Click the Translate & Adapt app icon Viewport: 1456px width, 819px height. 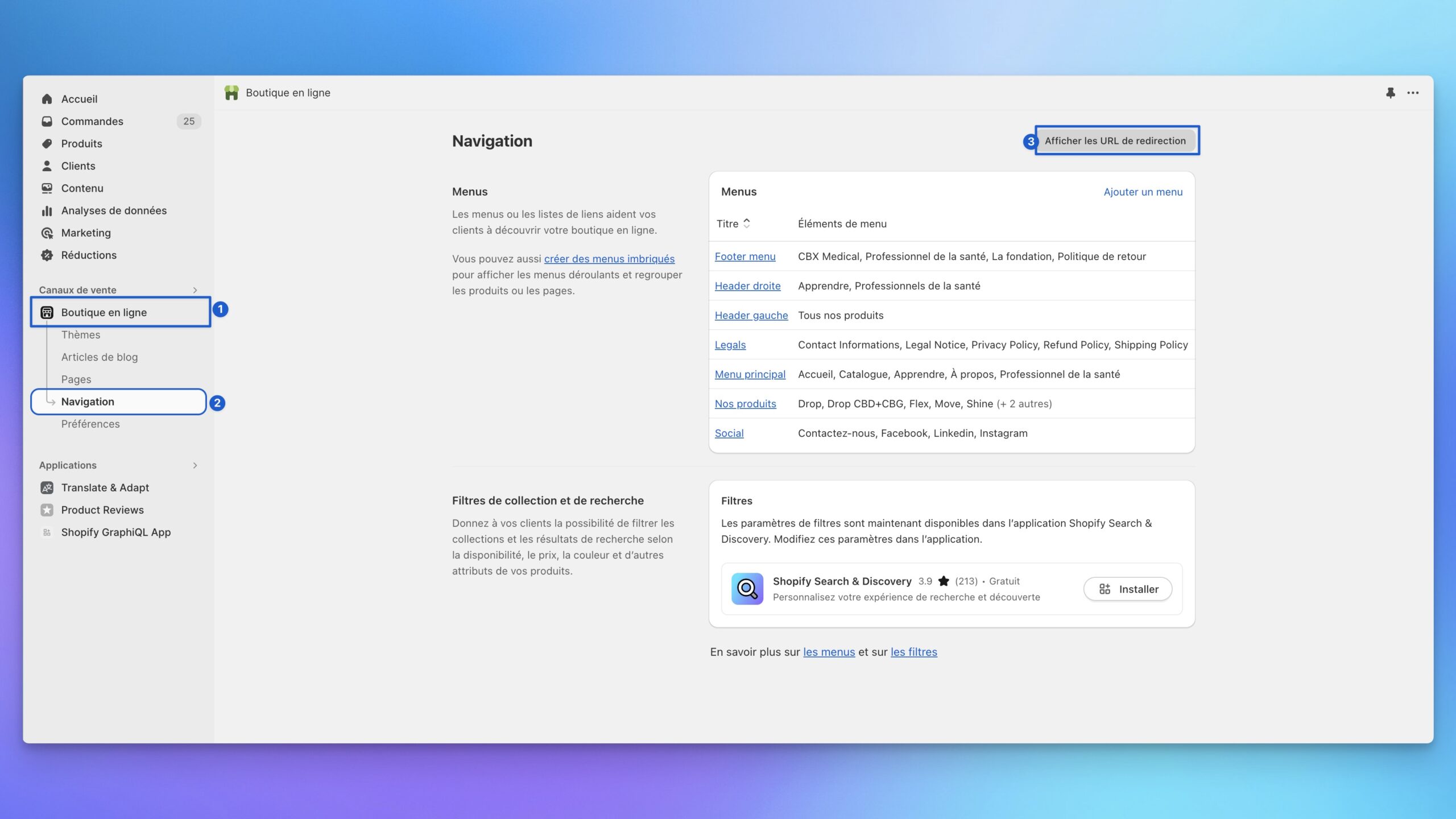coord(47,487)
